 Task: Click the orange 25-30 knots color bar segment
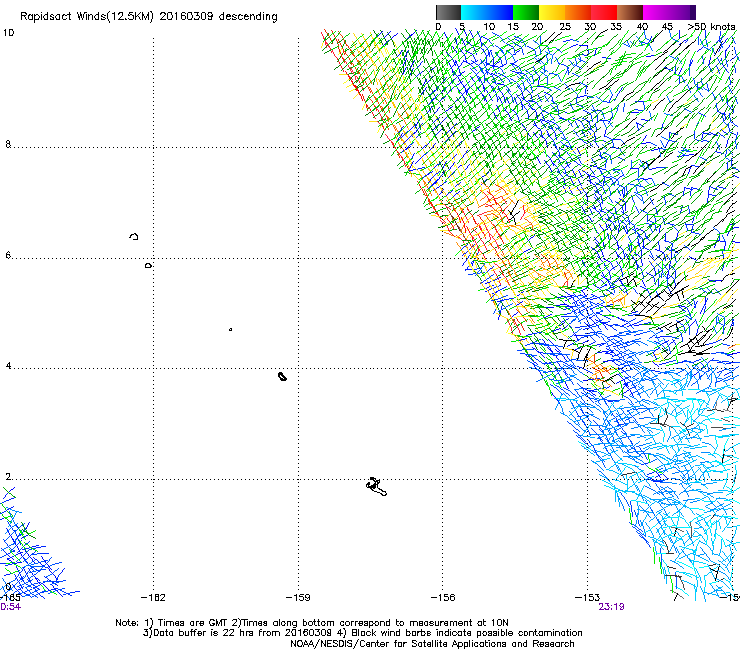578,12
